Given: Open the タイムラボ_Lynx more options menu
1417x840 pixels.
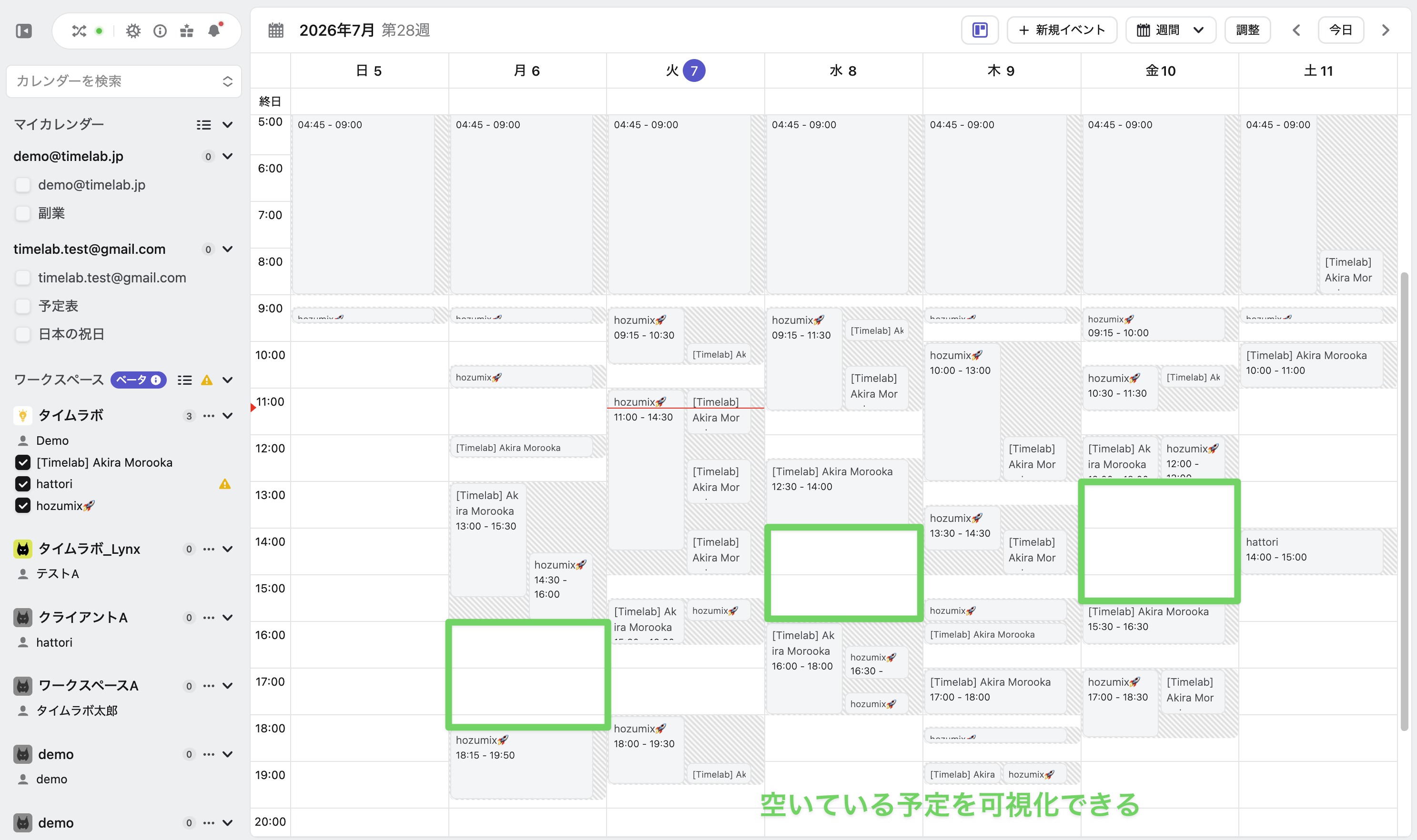Looking at the screenshot, I should [x=209, y=549].
